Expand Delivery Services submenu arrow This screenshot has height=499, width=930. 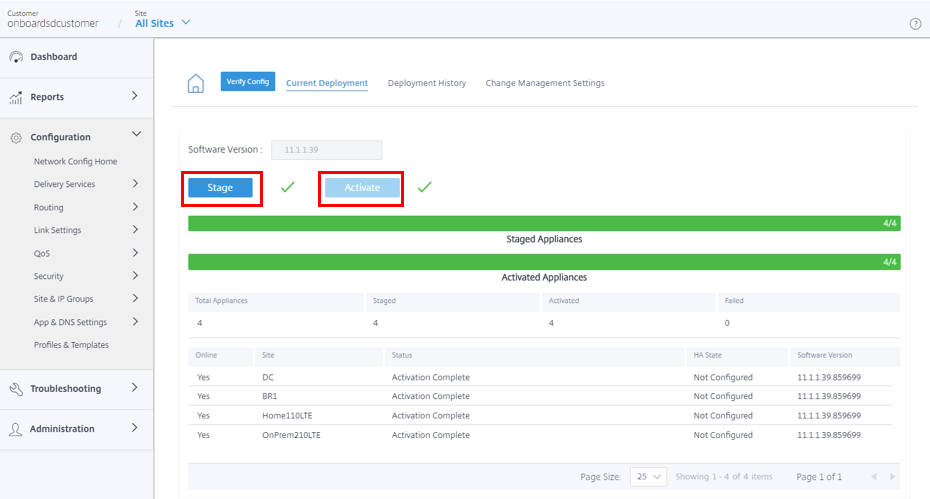(x=135, y=183)
